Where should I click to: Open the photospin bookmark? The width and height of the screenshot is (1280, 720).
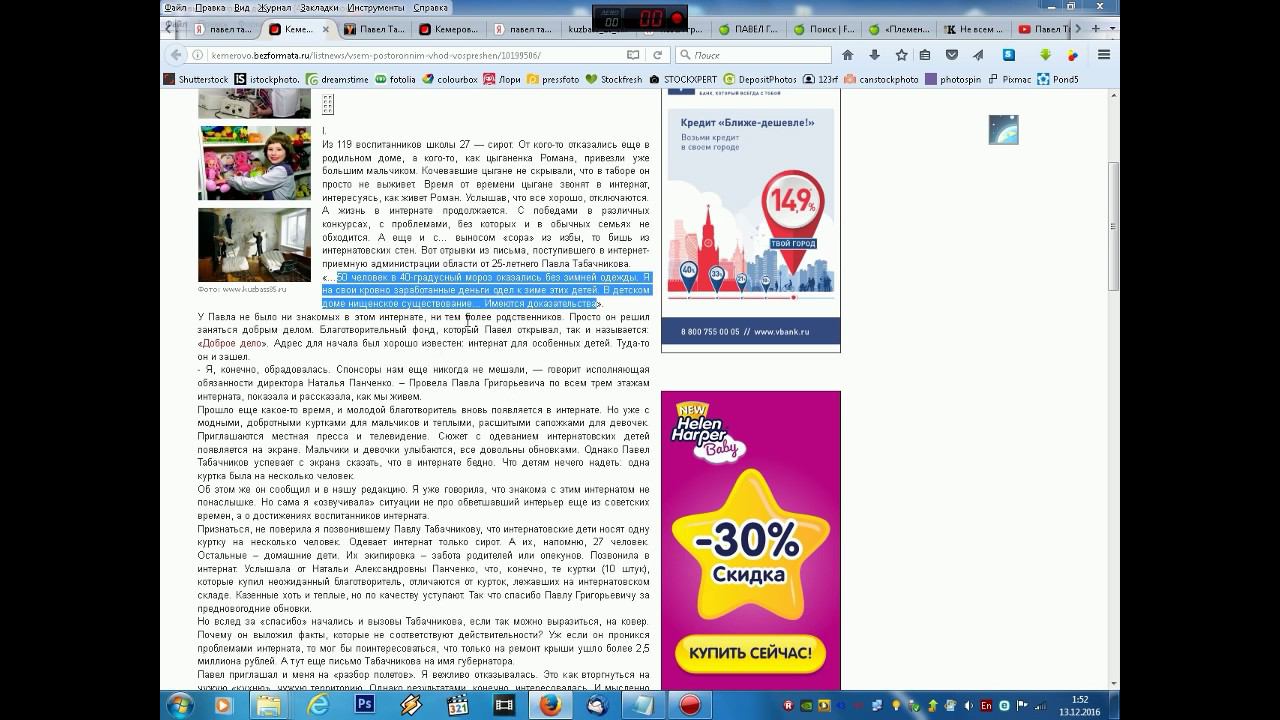953,79
